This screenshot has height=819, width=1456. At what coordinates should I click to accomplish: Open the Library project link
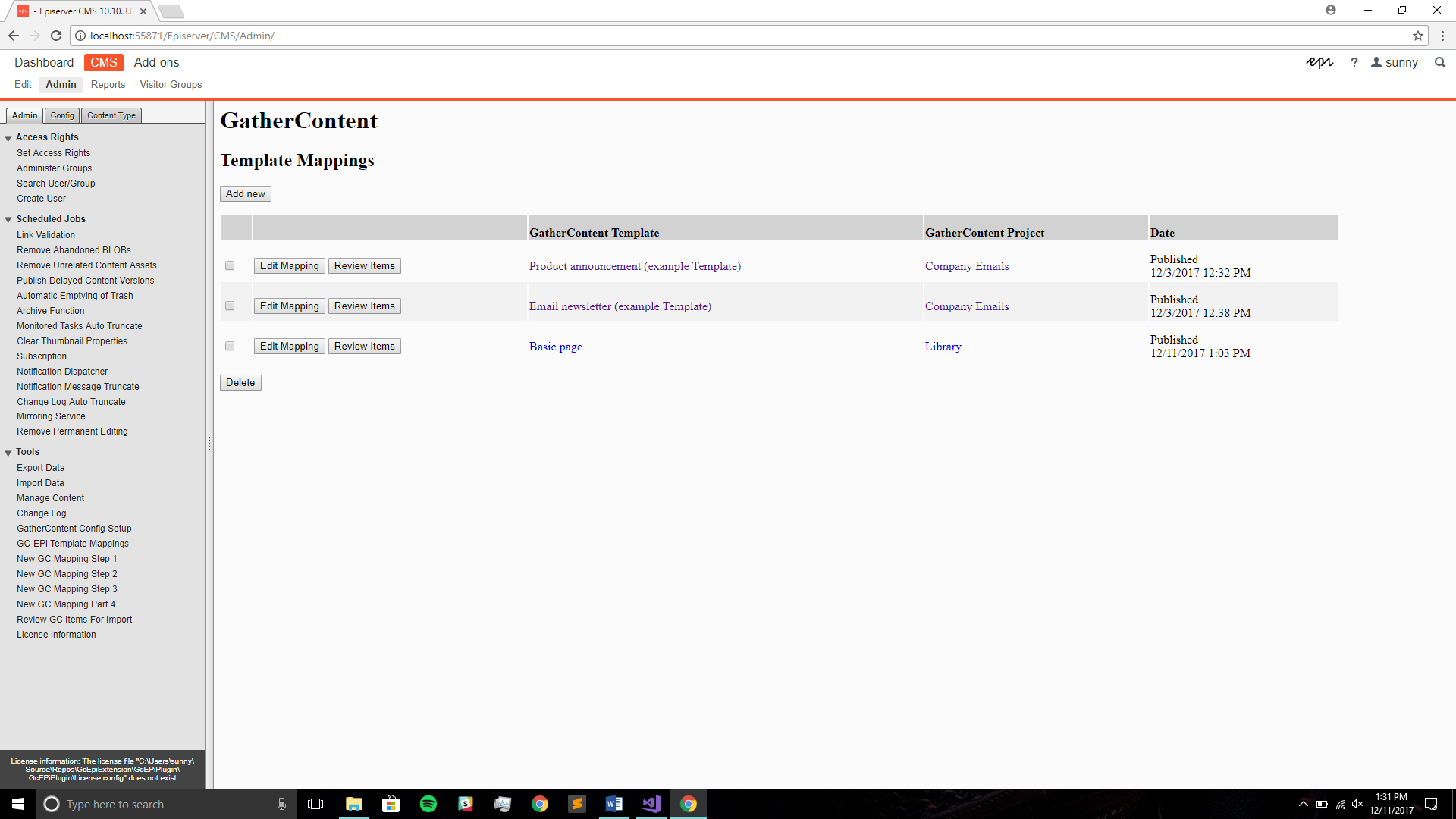[x=943, y=346]
